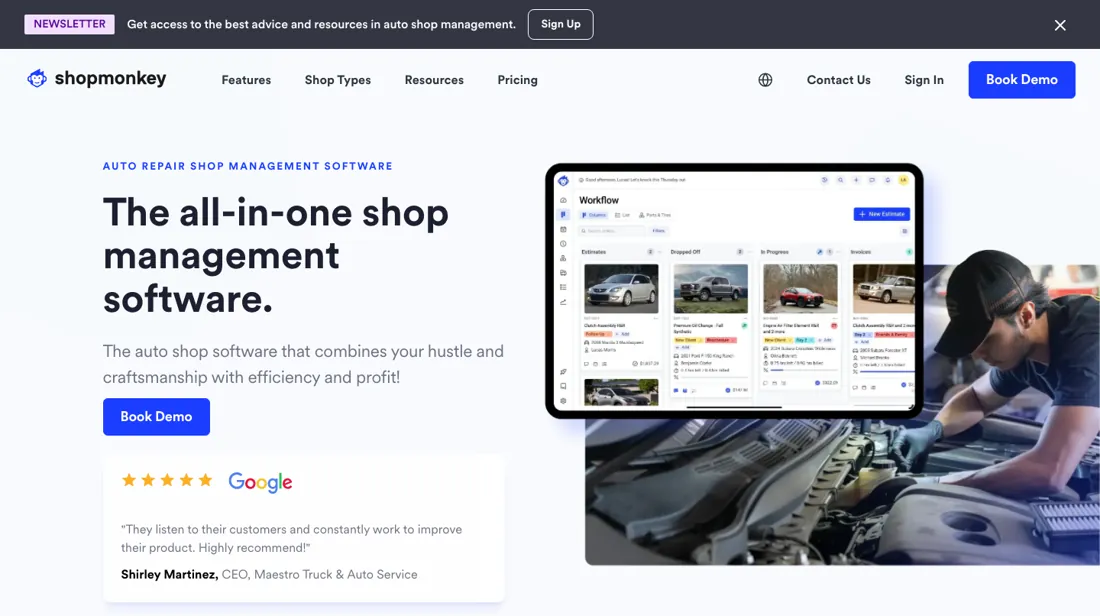Click the search orders field in mockup
The image size is (1100, 616).
(x=612, y=231)
